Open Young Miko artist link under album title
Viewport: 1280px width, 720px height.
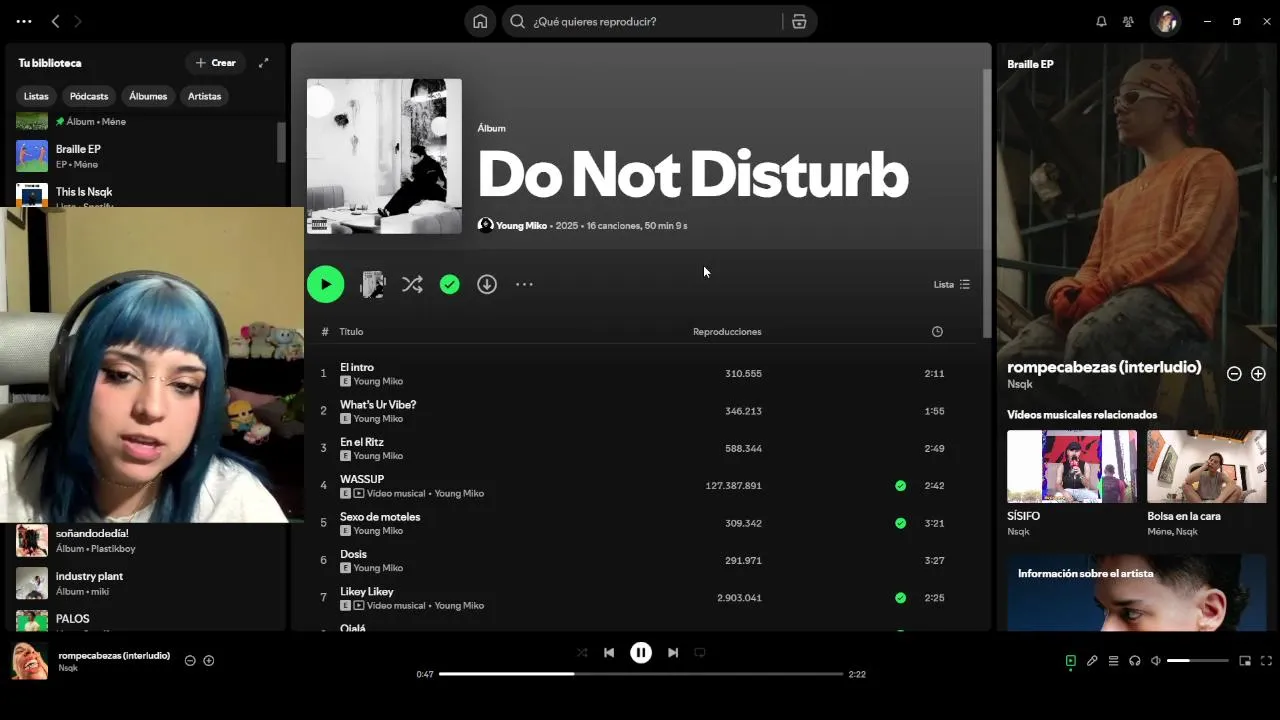tap(522, 226)
